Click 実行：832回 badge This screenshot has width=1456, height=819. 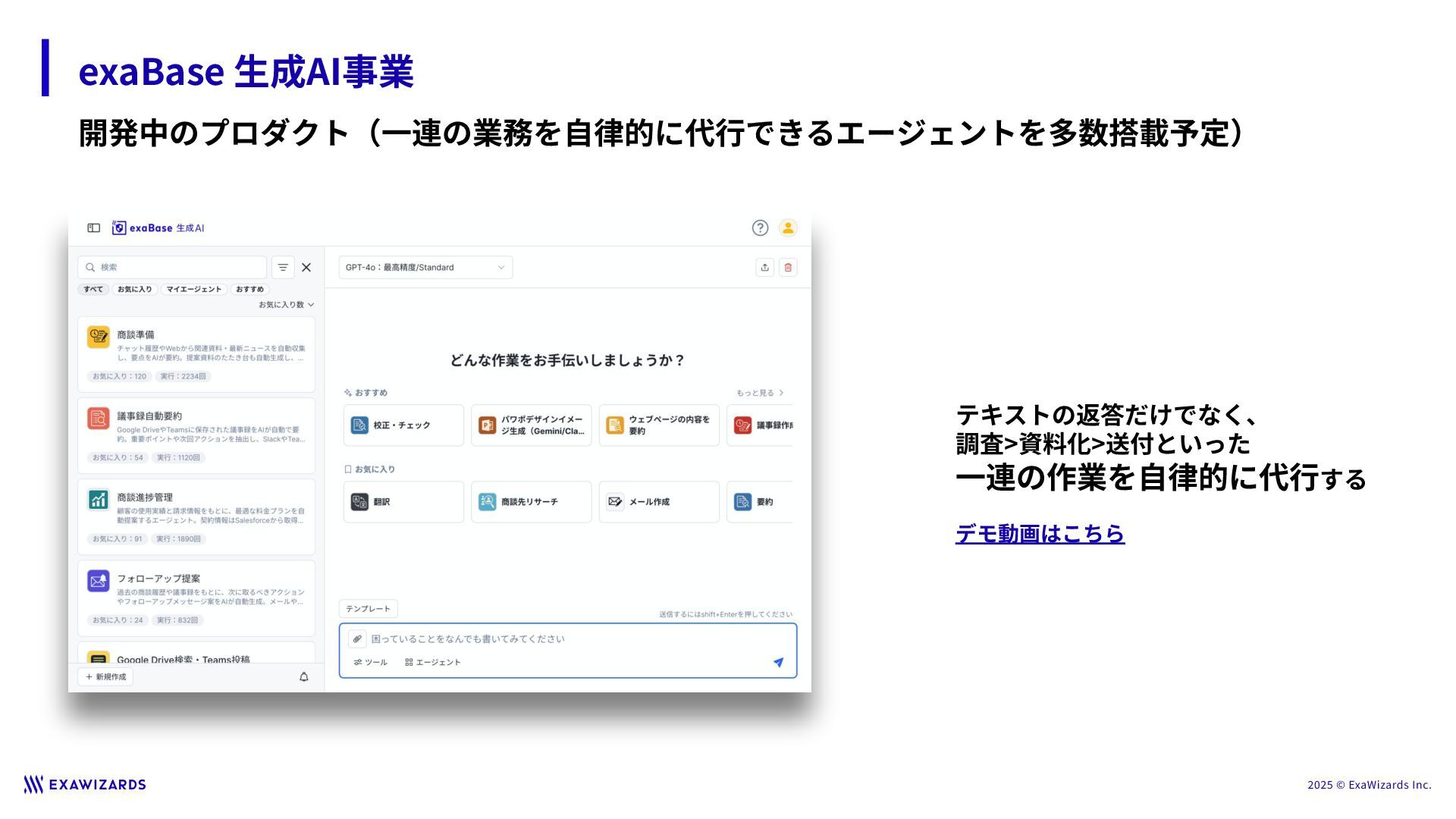[177, 620]
